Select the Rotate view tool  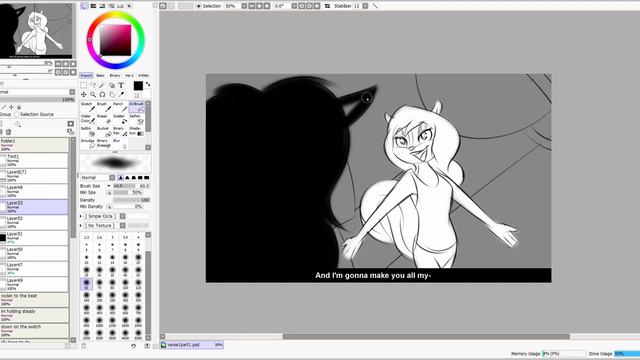pyautogui.click(x=102, y=94)
